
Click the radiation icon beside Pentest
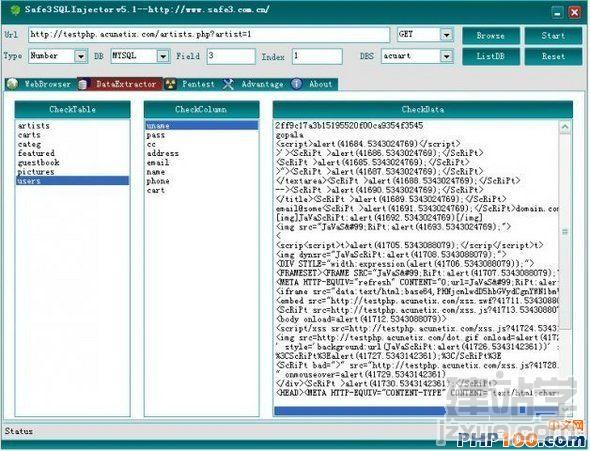tap(170, 84)
